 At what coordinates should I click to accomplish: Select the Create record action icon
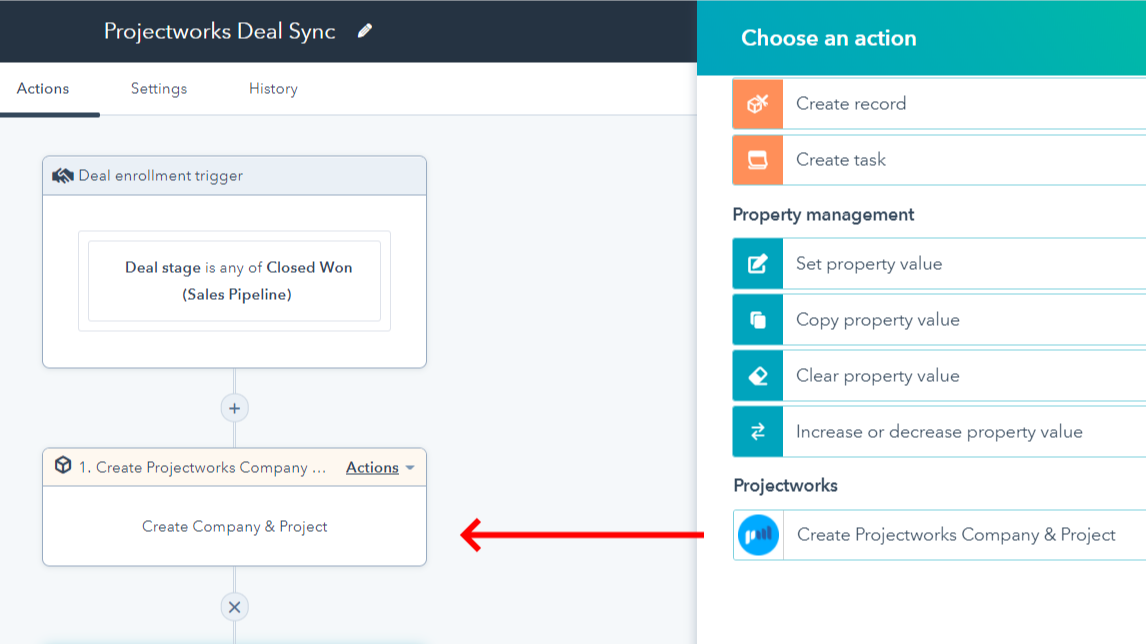click(757, 103)
